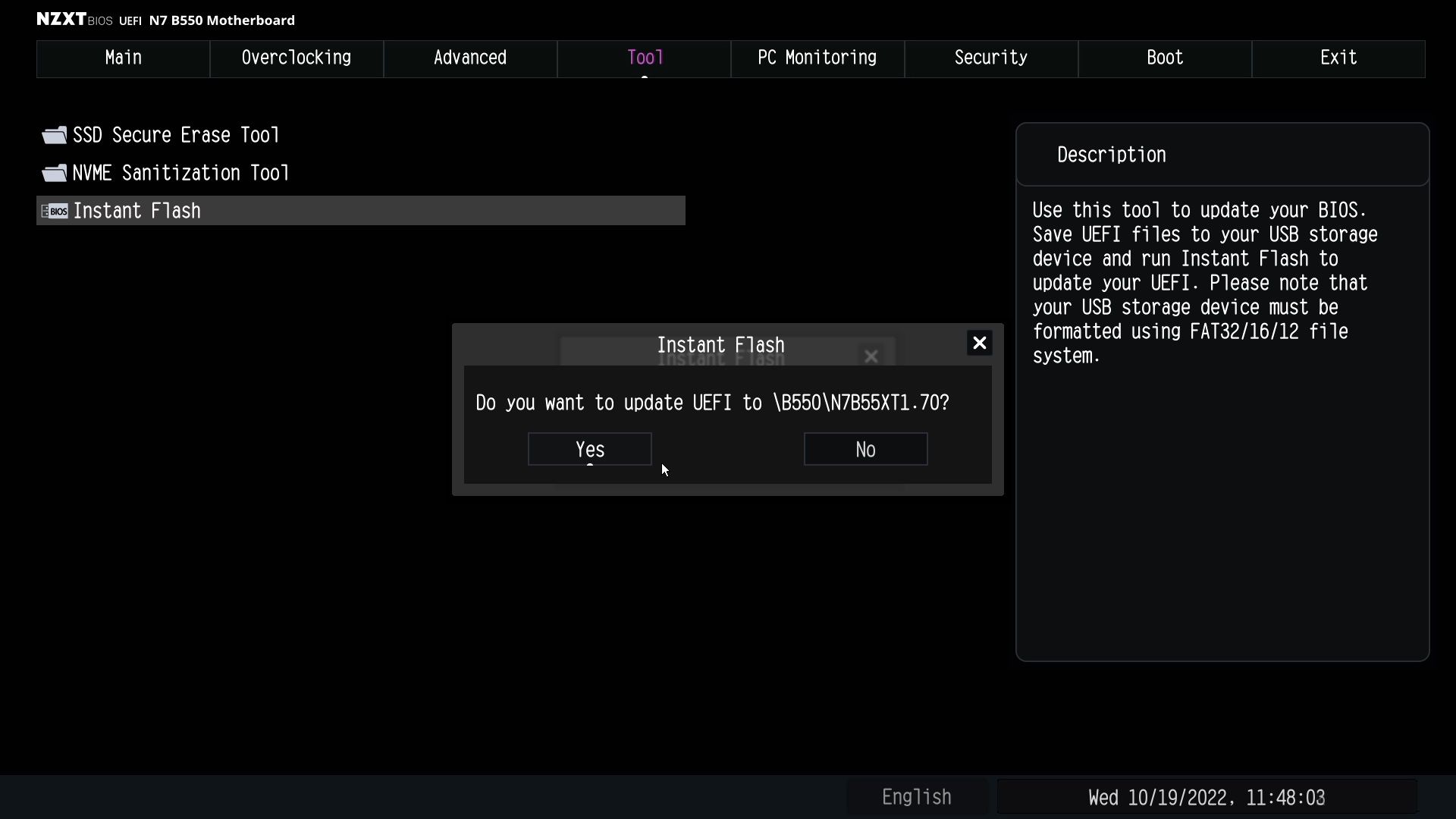Open SSD Secure Erase Tool entry
Screen dimensions: 1456x819
[x=176, y=135]
